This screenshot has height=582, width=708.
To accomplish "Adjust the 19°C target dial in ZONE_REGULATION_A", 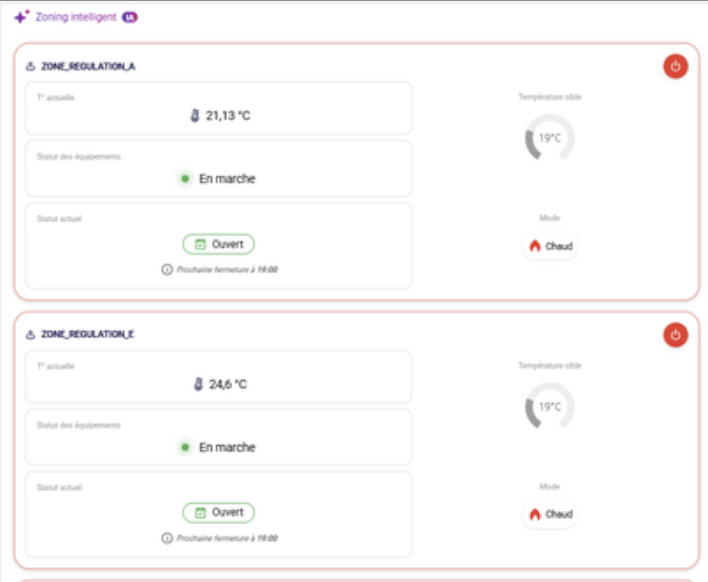I will [x=549, y=139].
